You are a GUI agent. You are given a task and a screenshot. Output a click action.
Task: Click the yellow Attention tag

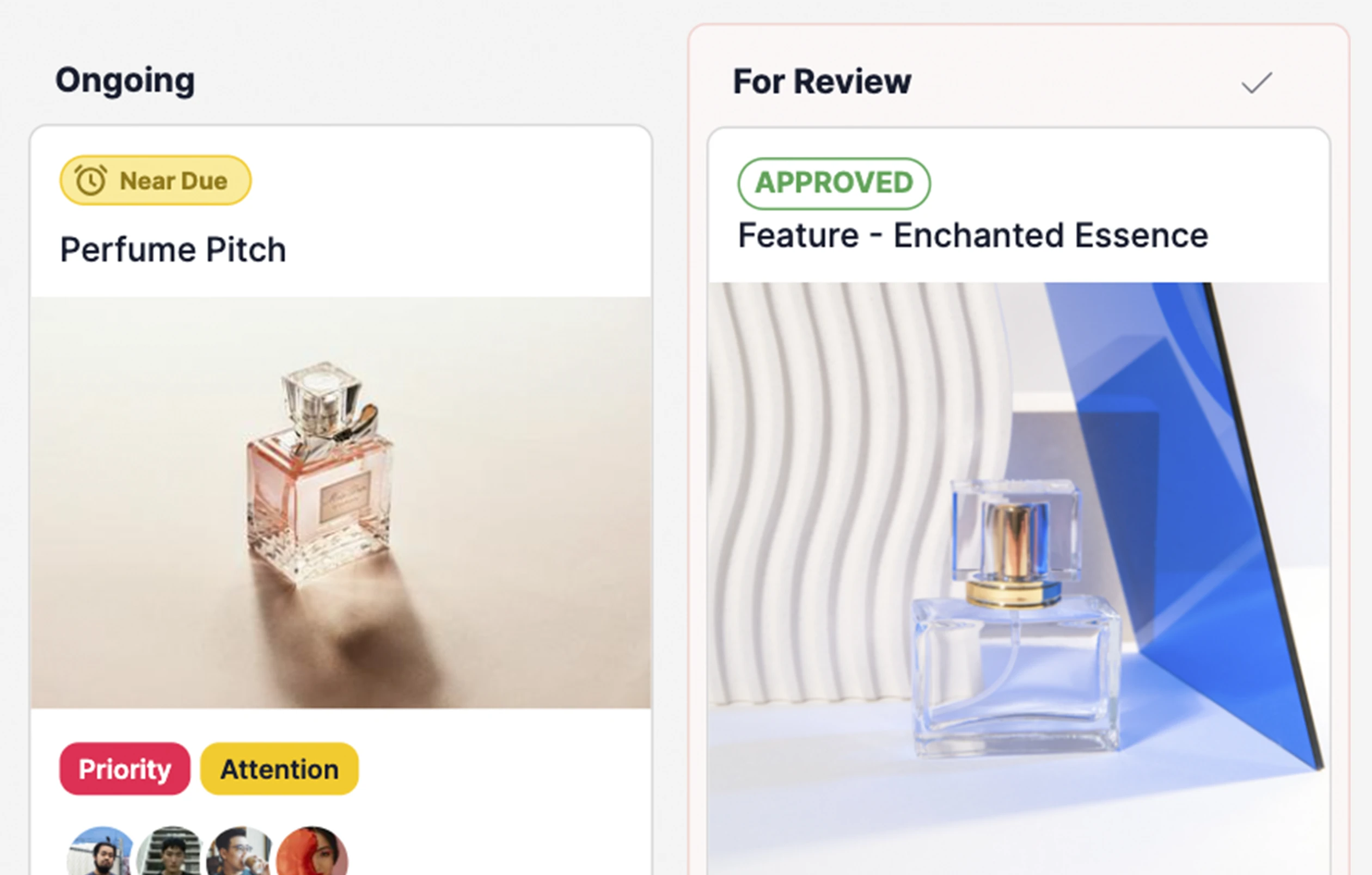[279, 768]
